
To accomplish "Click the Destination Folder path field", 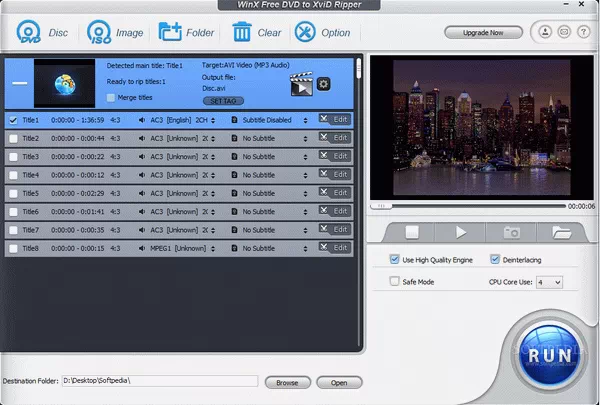I will 160,382.
